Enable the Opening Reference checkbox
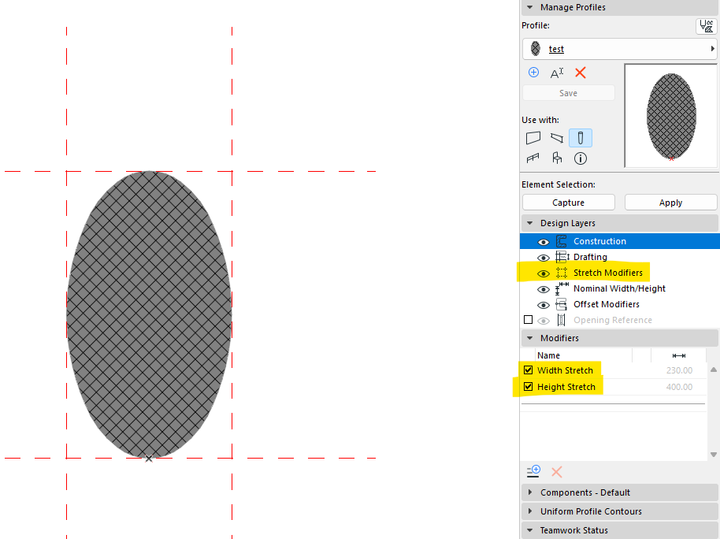The image size is (720, 539). tap(528, 320)
